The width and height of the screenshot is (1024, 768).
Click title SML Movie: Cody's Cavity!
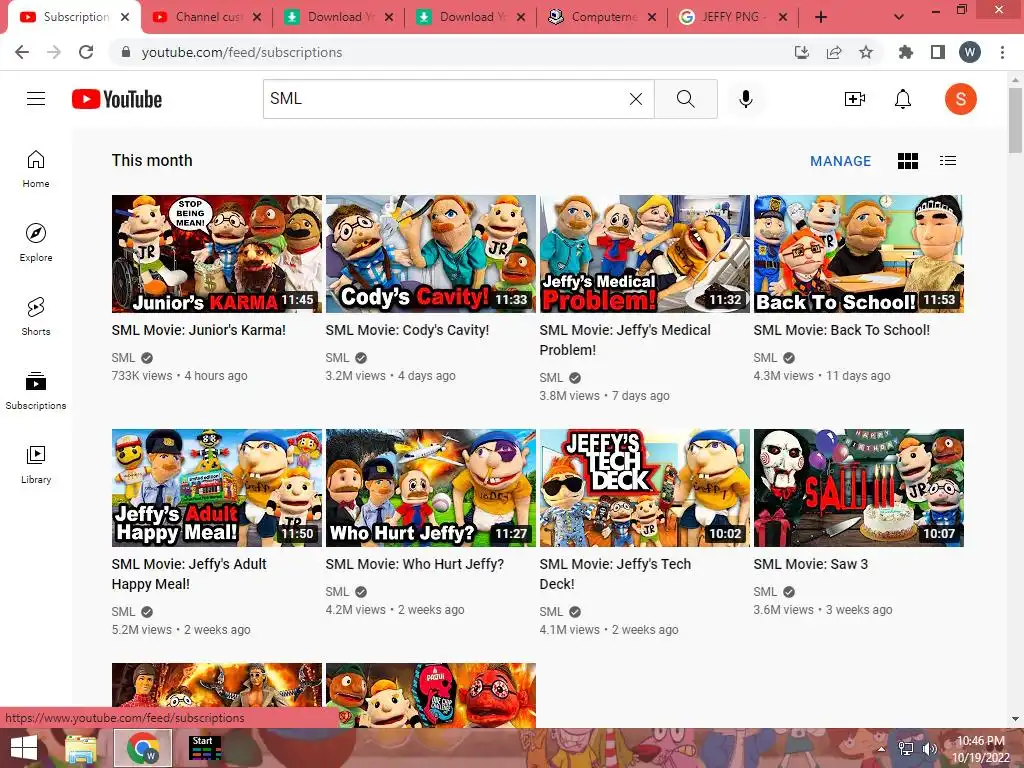tap(407, 330)
